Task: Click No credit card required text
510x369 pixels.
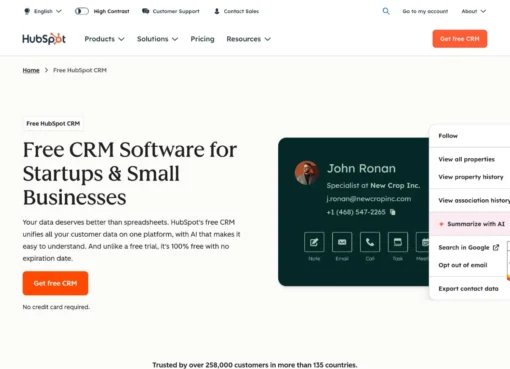Action: point(56,307)
